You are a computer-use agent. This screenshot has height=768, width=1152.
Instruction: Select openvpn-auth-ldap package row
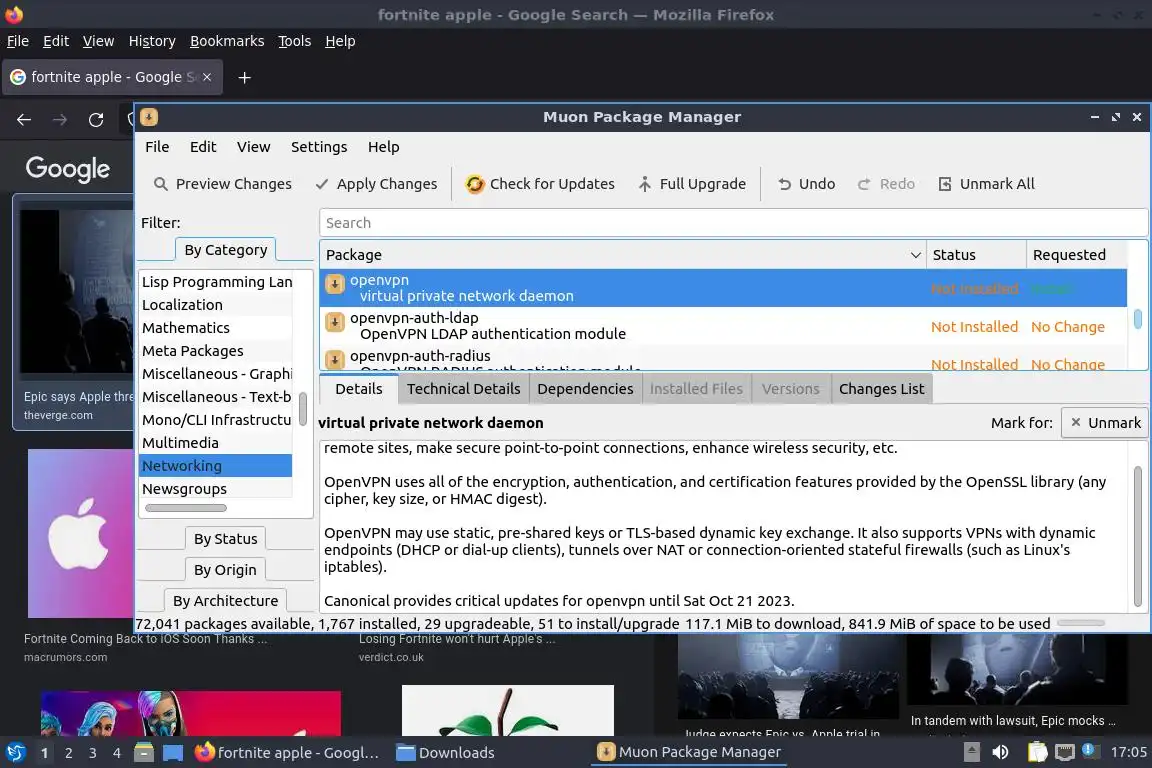(x=723, y=326)
